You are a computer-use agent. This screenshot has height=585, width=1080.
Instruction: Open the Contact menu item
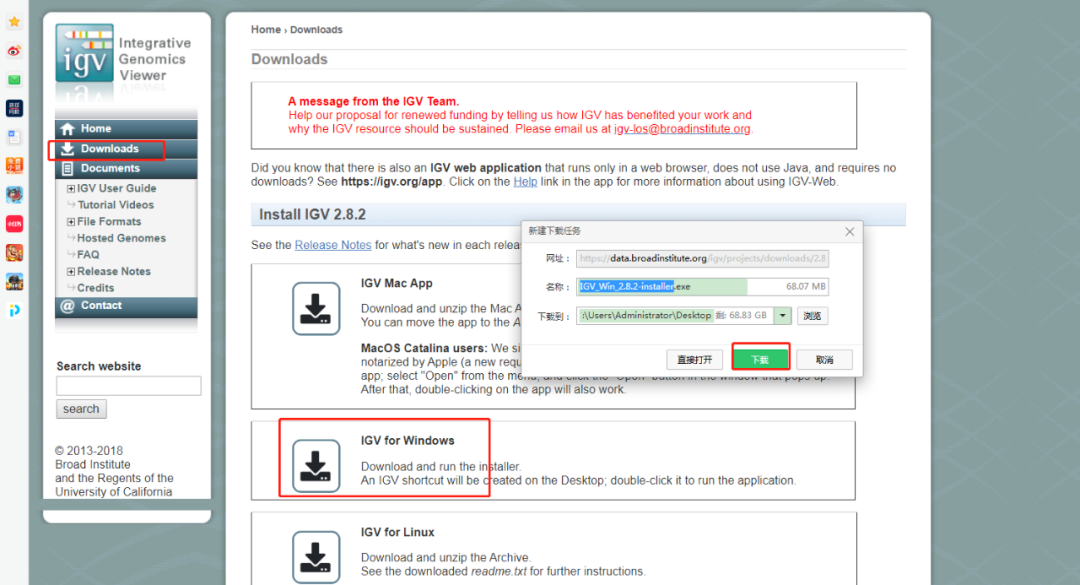pos(126,306)
